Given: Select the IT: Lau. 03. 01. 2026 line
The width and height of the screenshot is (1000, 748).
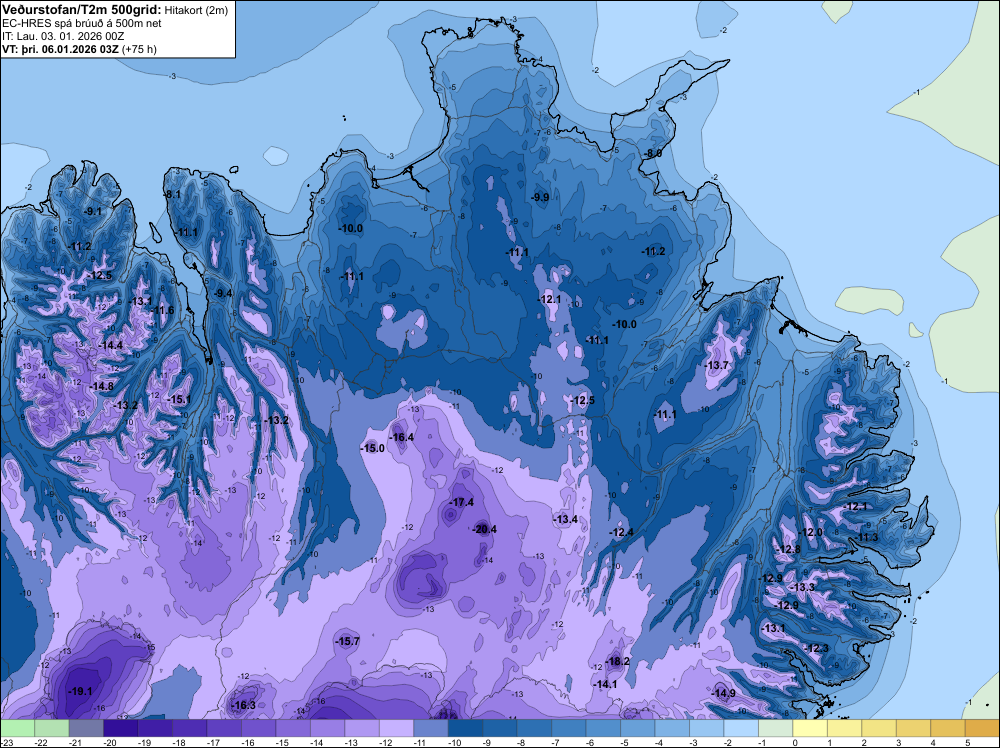Looking at the screenshot, I should point(63,36).
